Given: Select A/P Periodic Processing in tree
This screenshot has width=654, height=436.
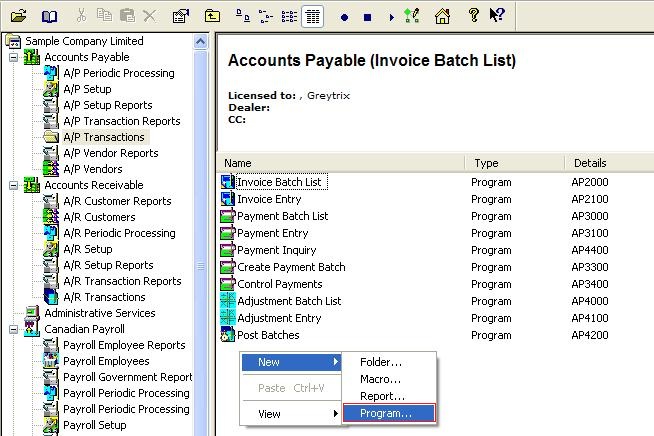Looking at the screenshot, I should [119, 73].
